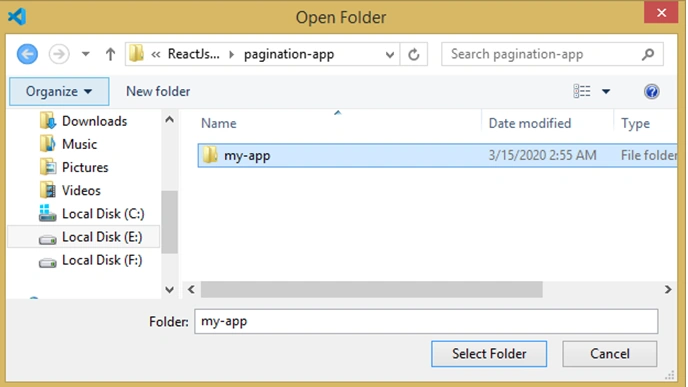Click the Pictures folder icon
The width and height of the screenshot is (688, 387).
click(48, 167)
